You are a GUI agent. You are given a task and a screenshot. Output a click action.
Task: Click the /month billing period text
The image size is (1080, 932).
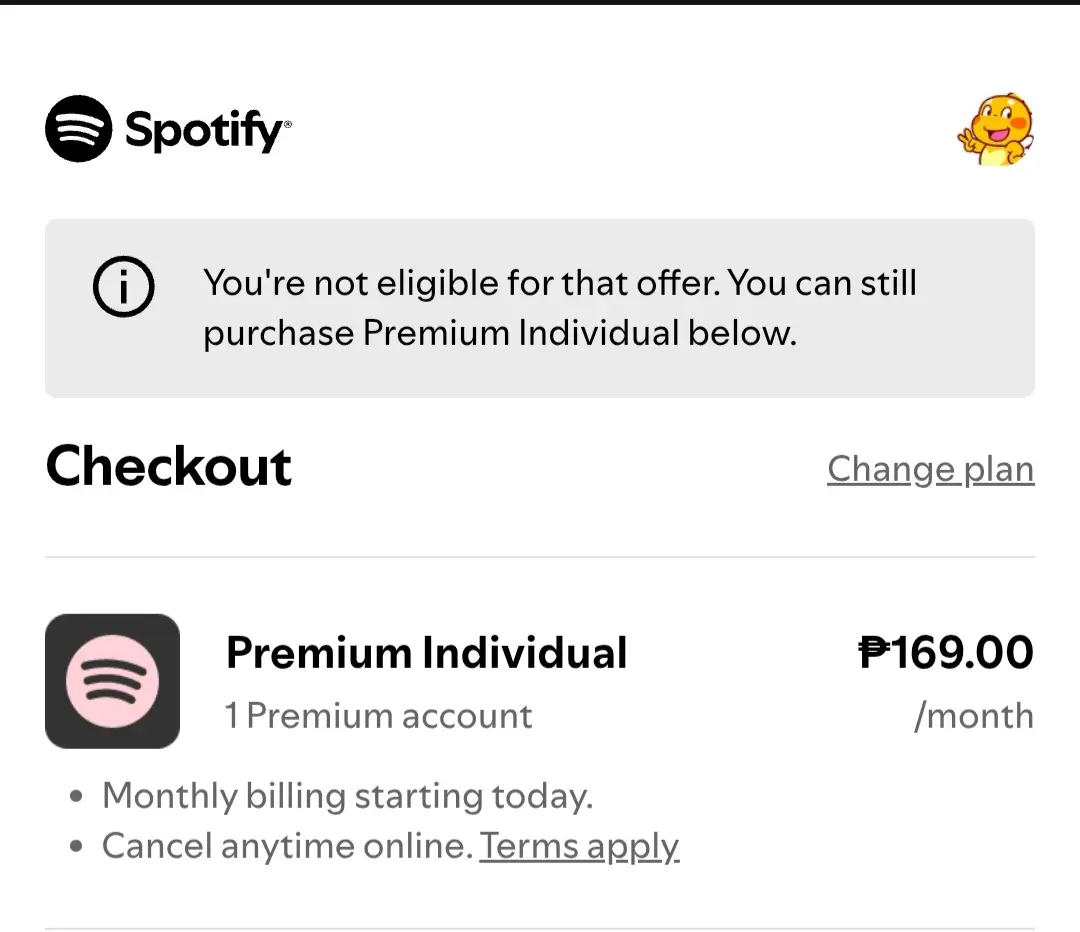(x=974, y=716)
